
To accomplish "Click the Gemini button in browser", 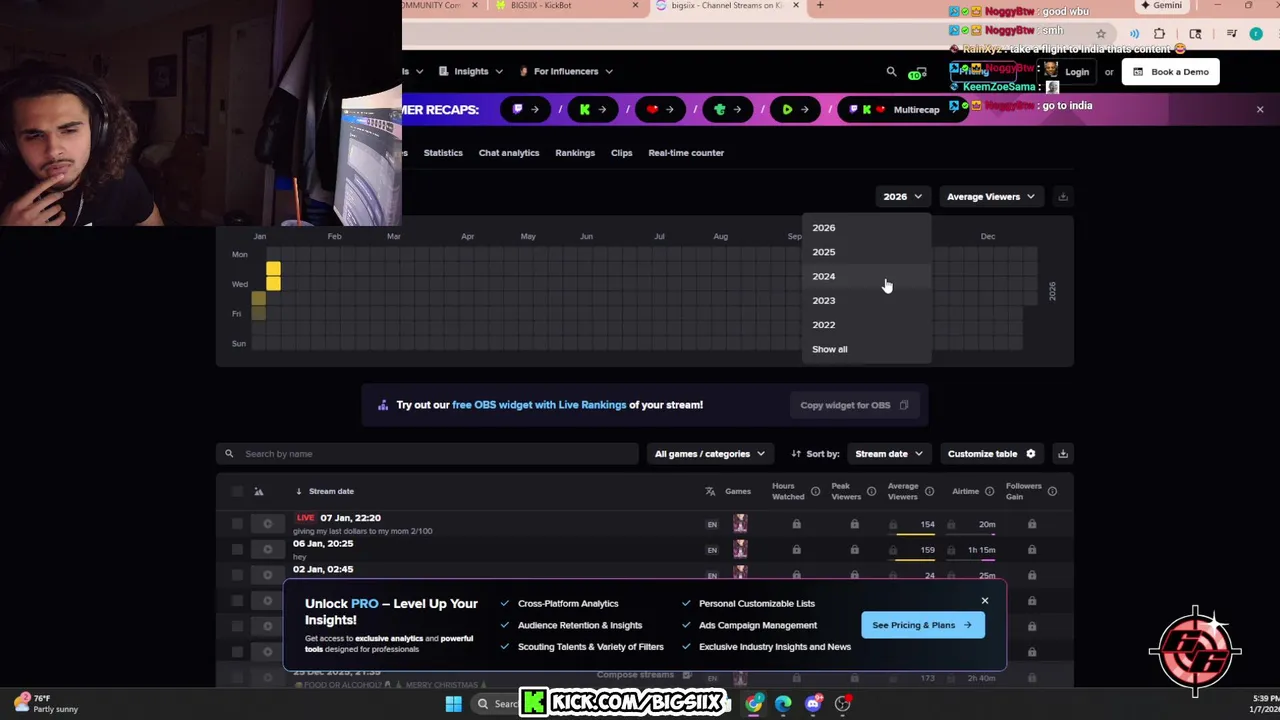I will tap(1161, 5).
